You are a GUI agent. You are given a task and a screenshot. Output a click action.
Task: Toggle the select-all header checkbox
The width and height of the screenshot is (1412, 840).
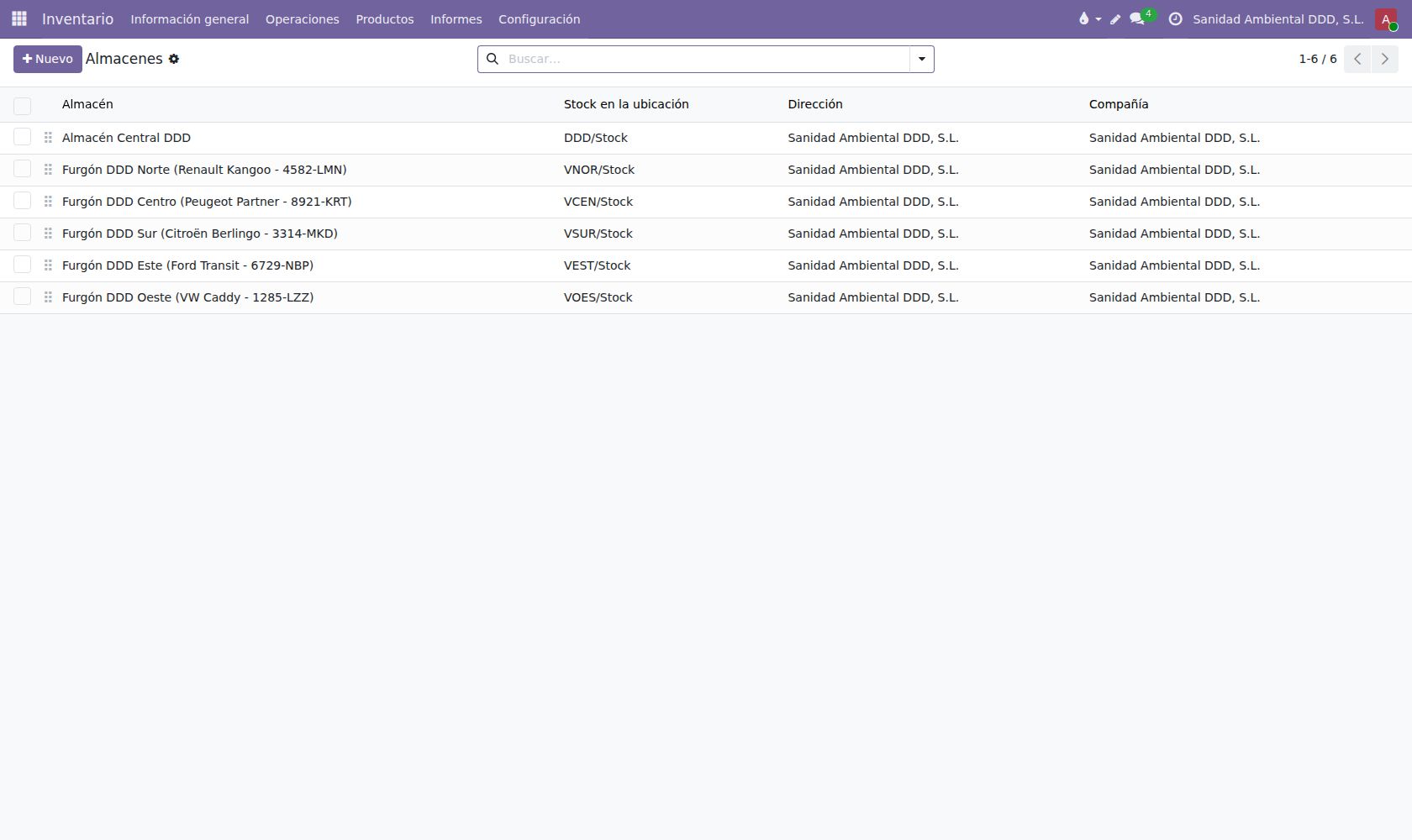pos(23,105)
